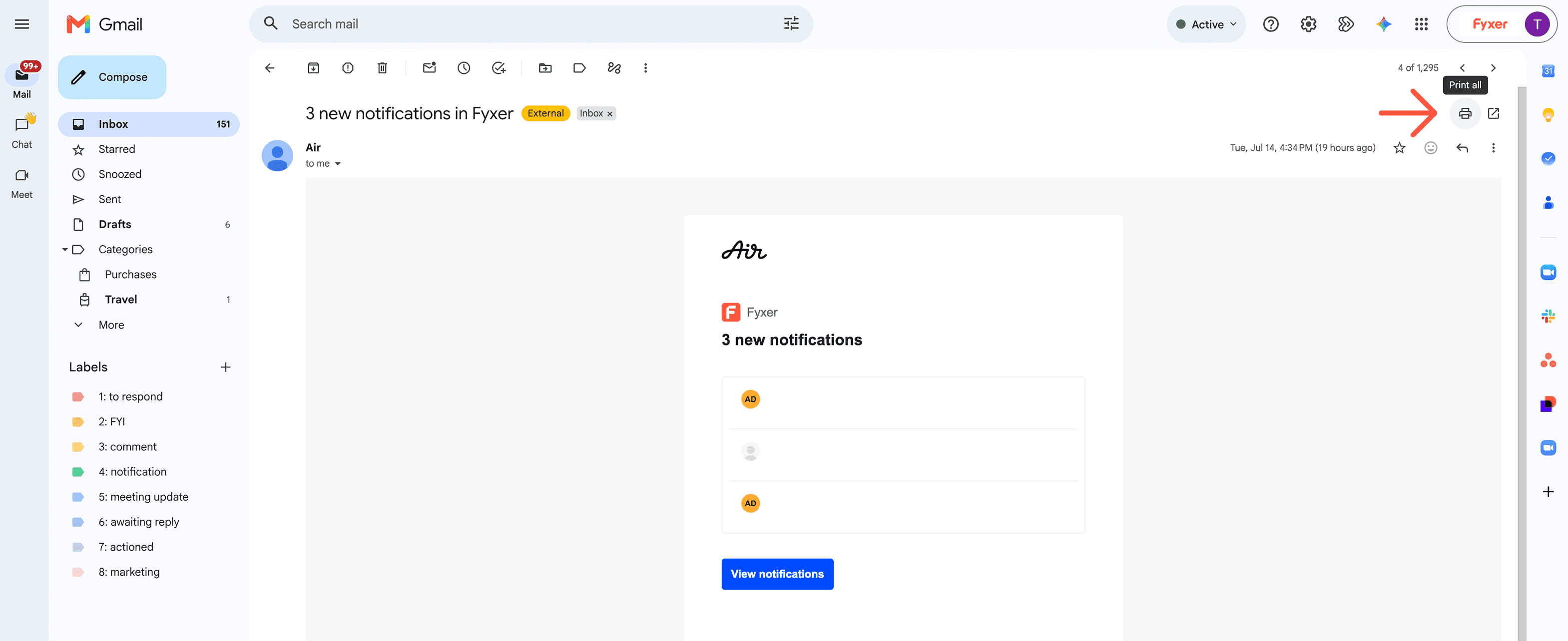Add an emoji reaction to the message
Image resolution: width=1568 pixels, height=641 pixels.
point(1431,148)
